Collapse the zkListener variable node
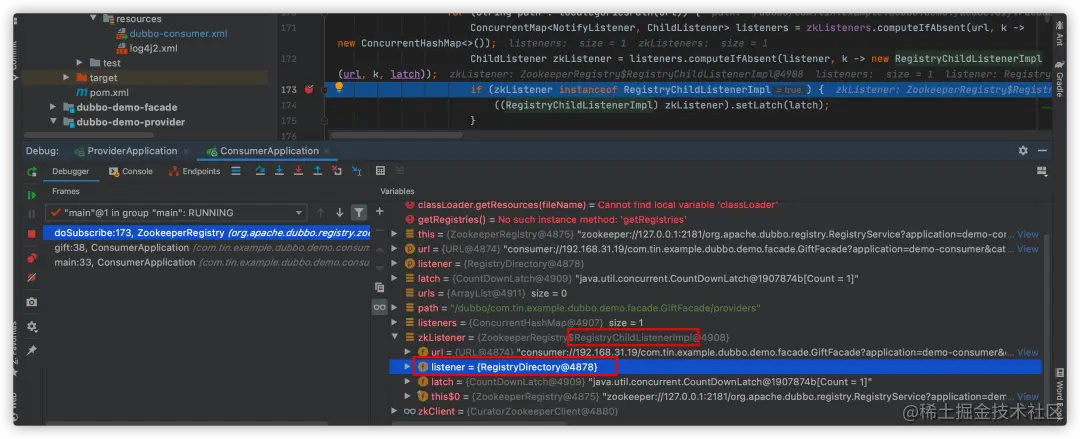Viewport: 1080px width, 439px height. point(395,338)
